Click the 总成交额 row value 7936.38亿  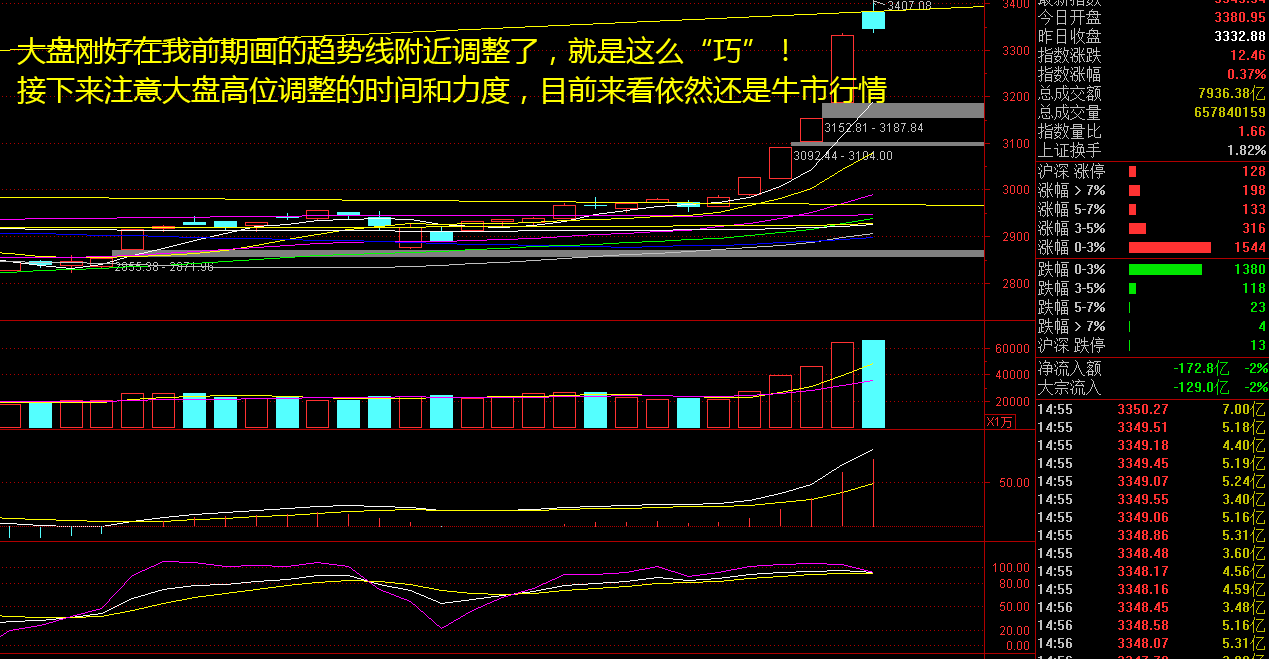point(1151,93)
